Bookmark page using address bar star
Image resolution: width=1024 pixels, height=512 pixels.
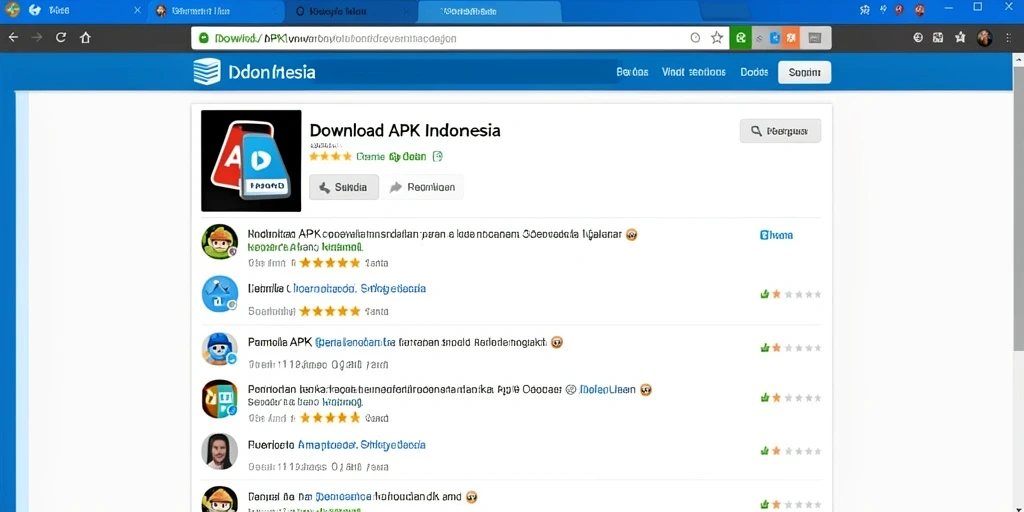pyautogui.click(x=716, y=38)
